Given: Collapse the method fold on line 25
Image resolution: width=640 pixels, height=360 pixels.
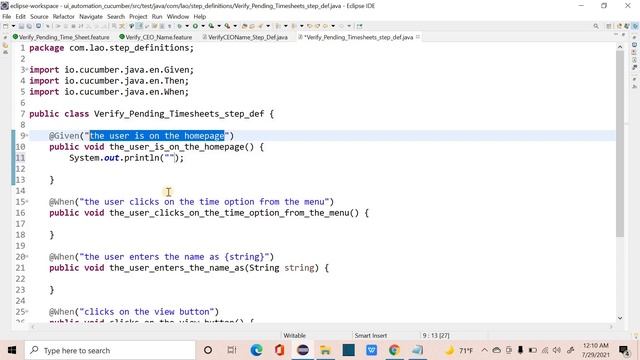Looking at the screenshot, I should coord(27,311).
